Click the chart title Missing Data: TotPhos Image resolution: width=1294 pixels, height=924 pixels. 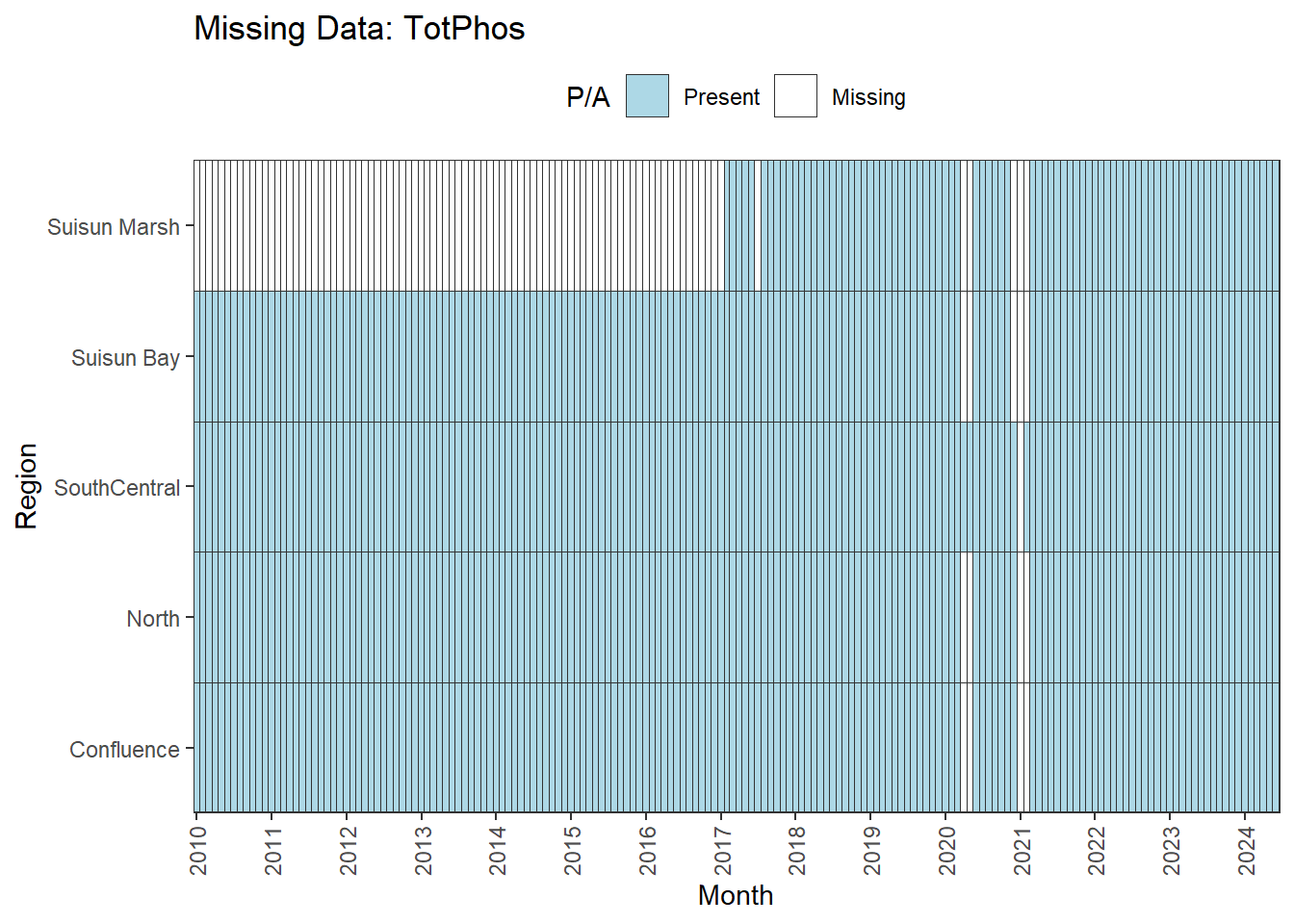pyautogui.click(x=359, y=29)
